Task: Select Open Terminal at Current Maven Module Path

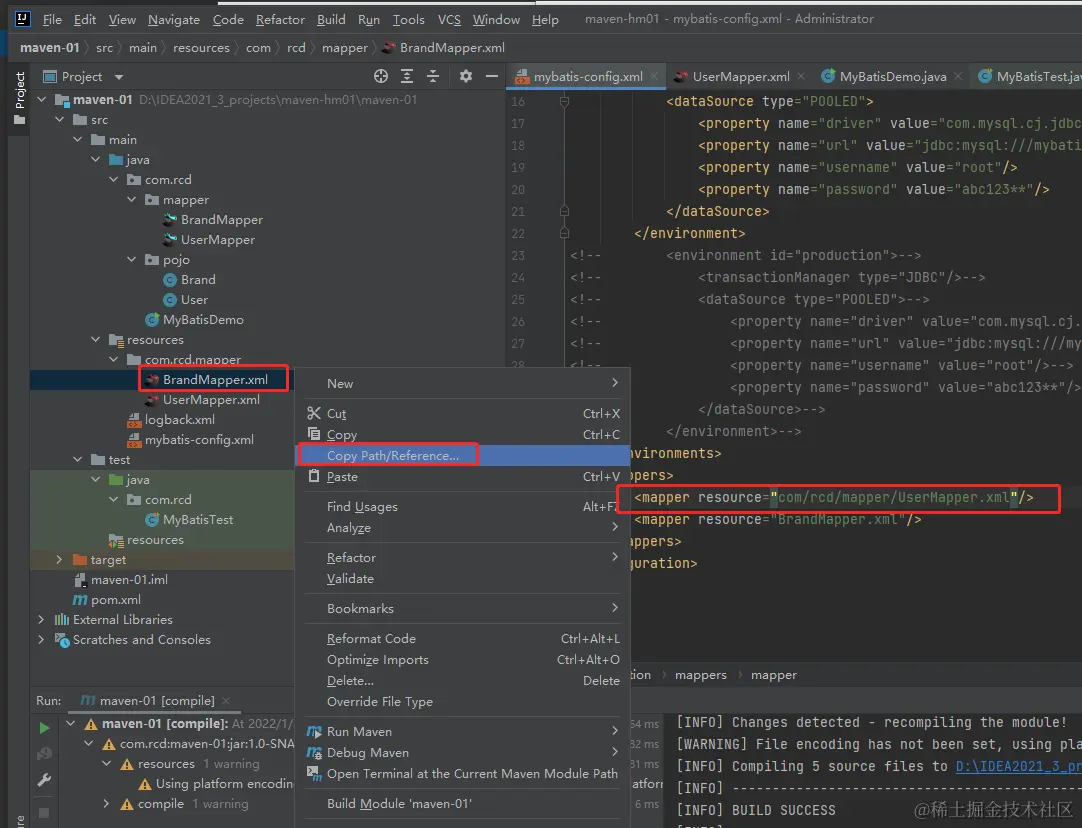Action: pos(462,774)
